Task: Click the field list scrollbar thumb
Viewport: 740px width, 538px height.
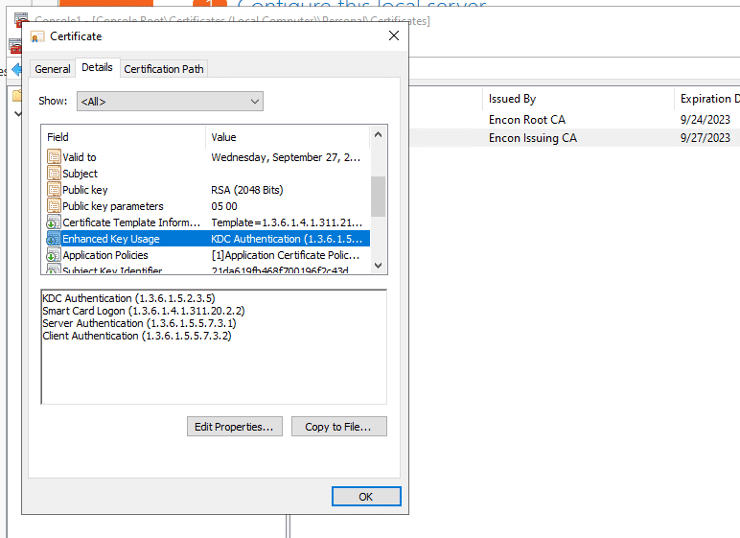Action: tap(378, 196)
